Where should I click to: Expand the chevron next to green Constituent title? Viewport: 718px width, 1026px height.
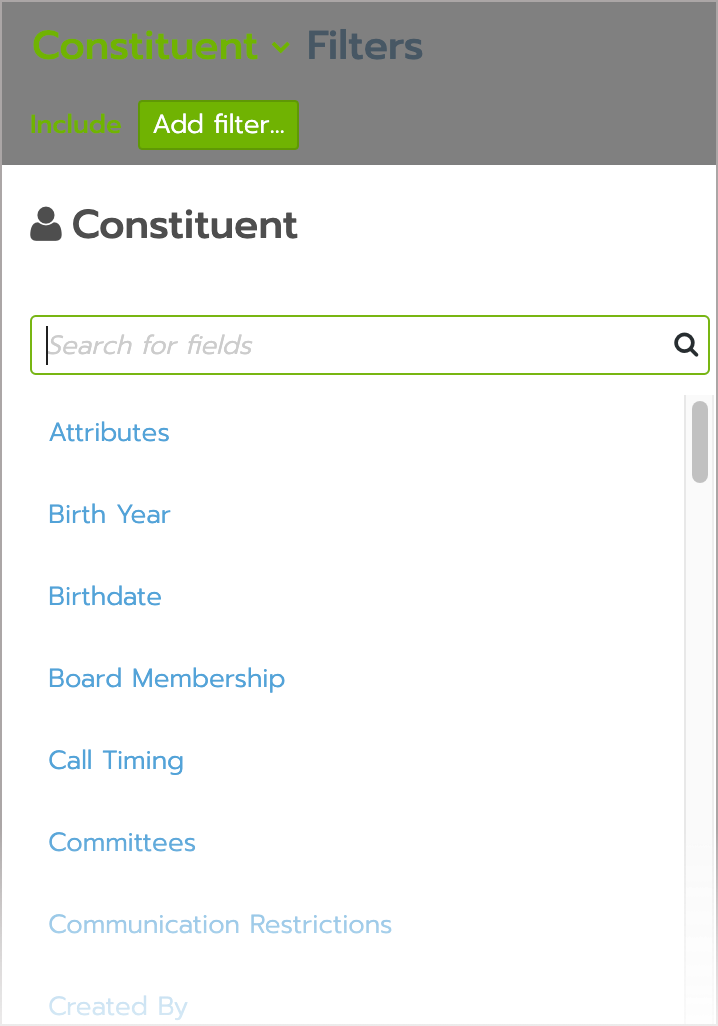click(281, 47)
